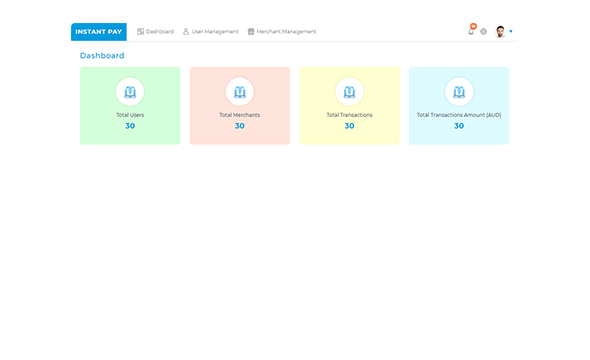Viewport: 590px width, 360px height.
Task: Select the 'Total Users' label
Action: tap(130, 115)
